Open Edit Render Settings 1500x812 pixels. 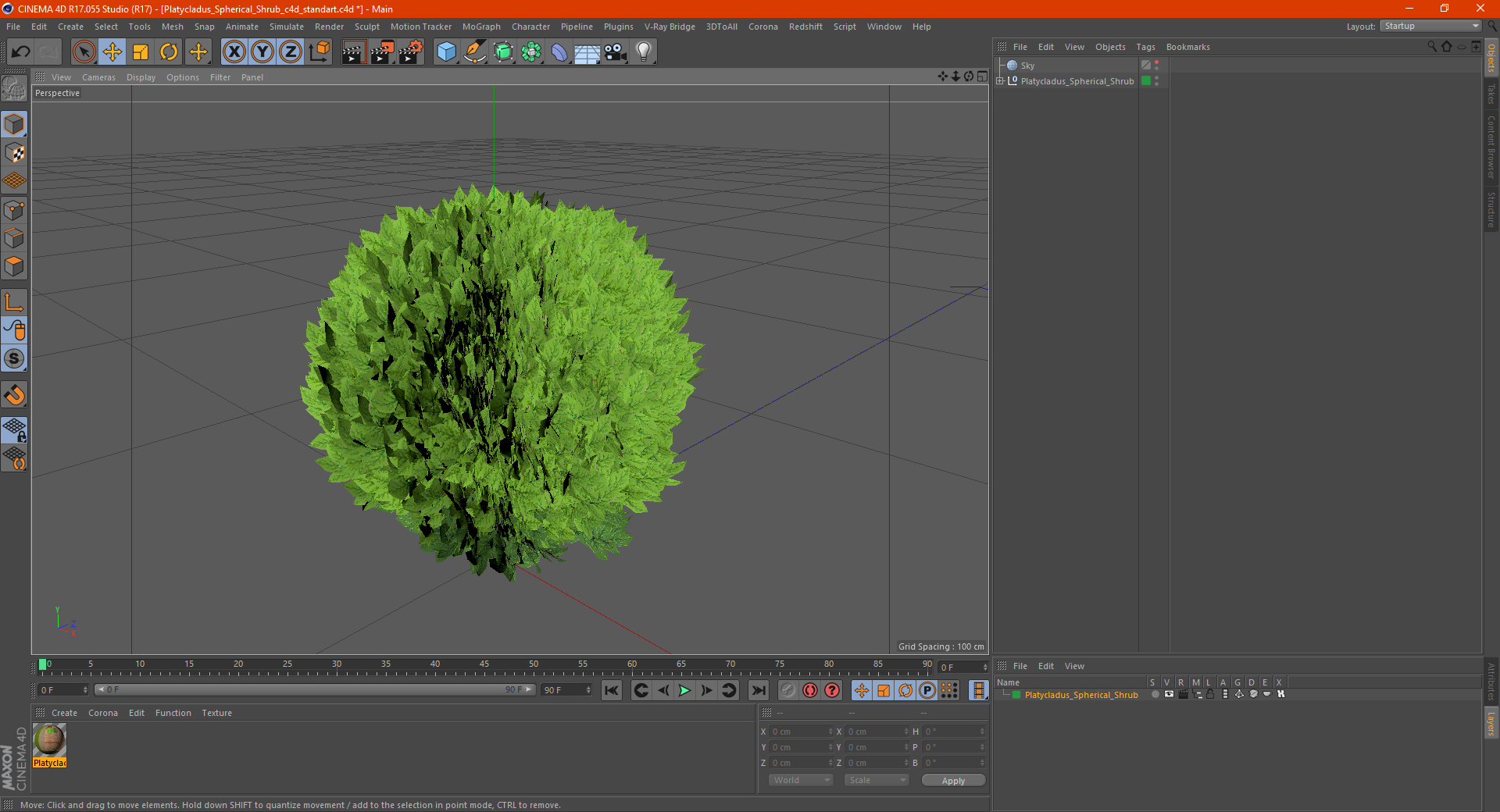click(411, 52)
